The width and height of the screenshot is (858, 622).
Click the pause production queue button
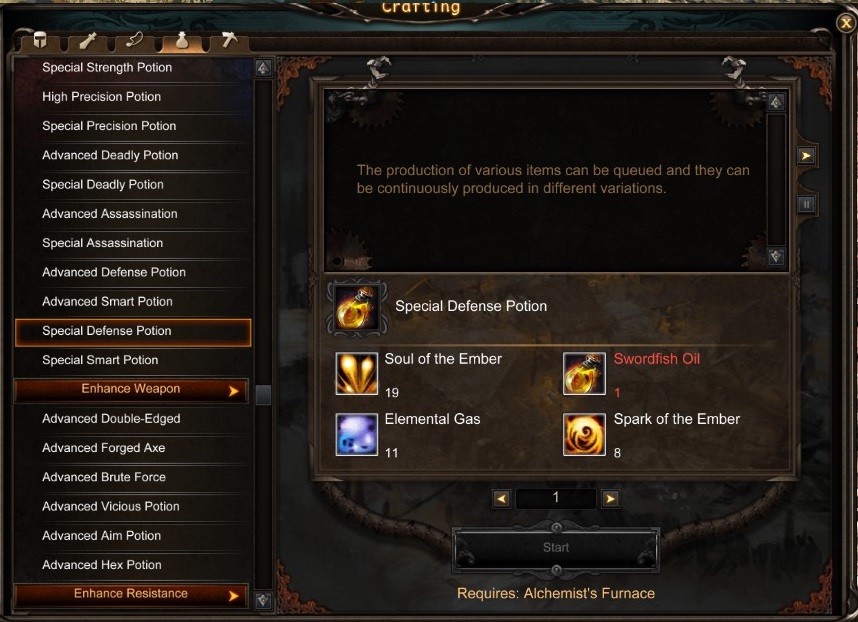807,205
